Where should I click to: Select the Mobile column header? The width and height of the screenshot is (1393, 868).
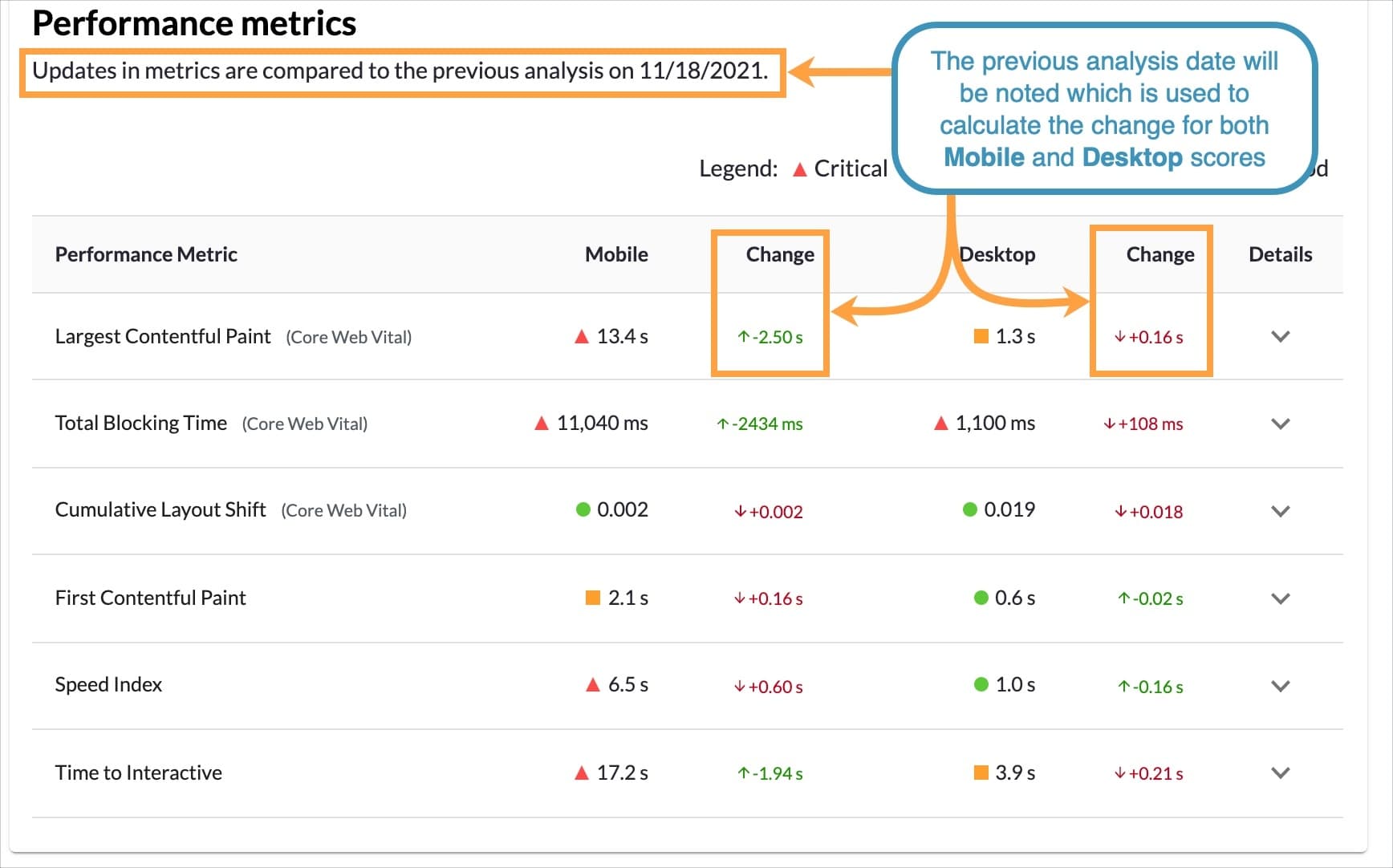615,254
